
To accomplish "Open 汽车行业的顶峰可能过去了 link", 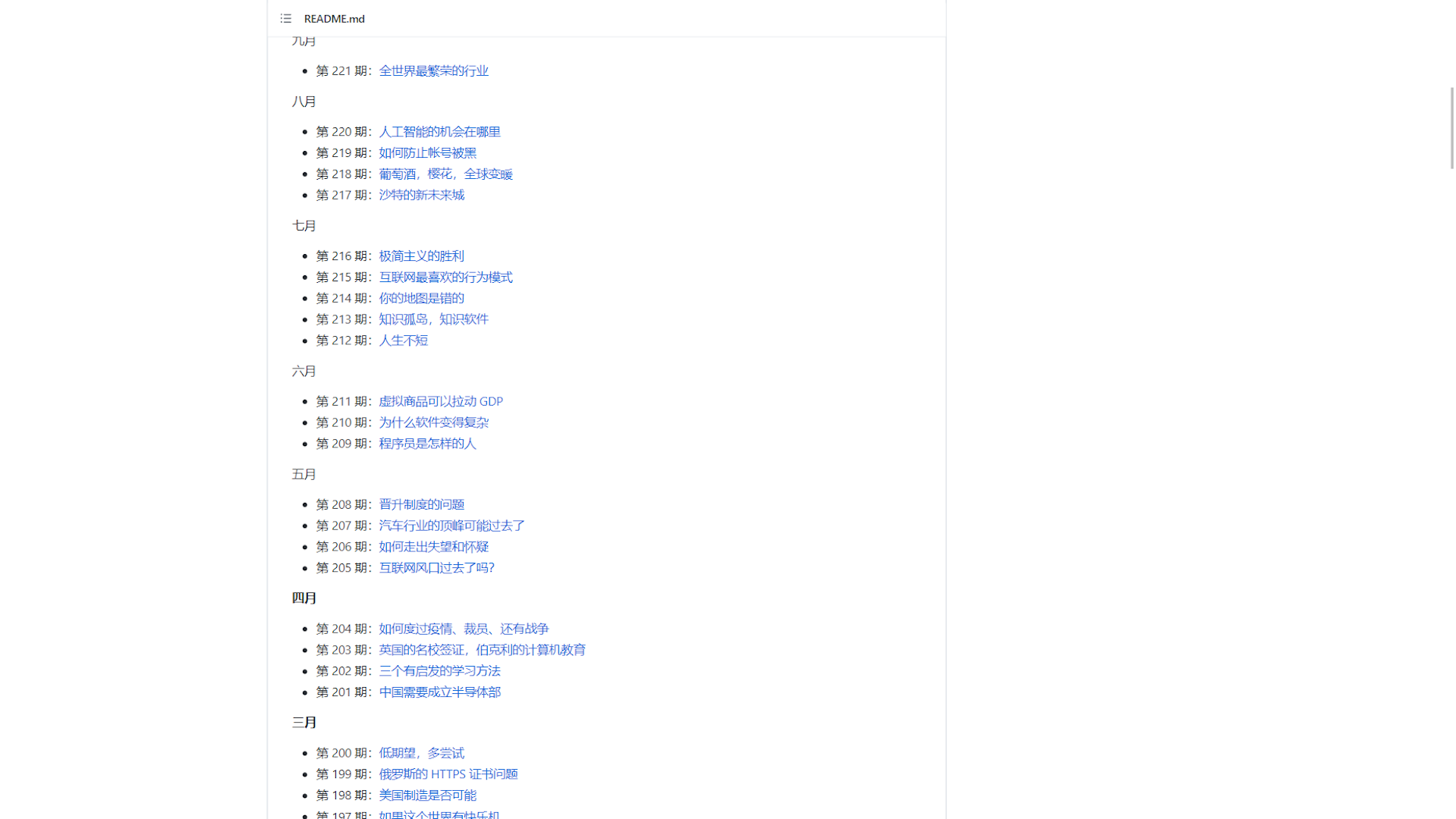I will click(451, 526).
